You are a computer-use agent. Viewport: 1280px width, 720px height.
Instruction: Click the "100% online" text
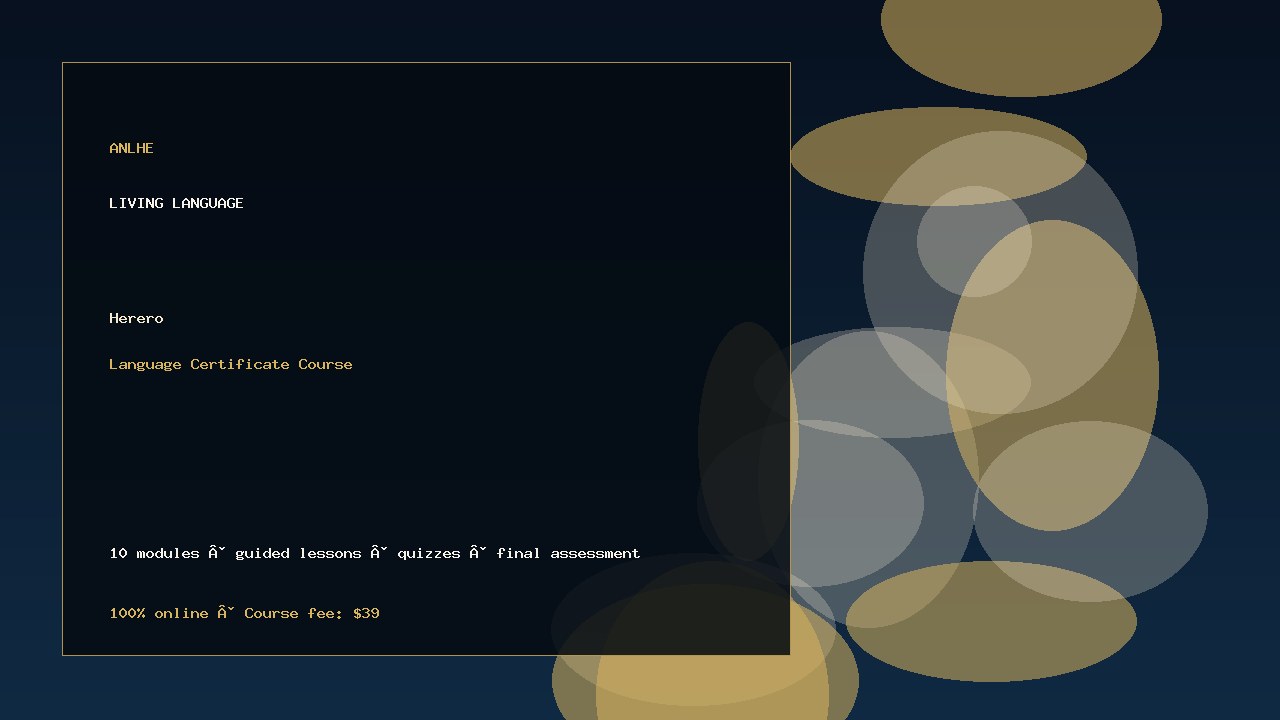pos(159,613)
